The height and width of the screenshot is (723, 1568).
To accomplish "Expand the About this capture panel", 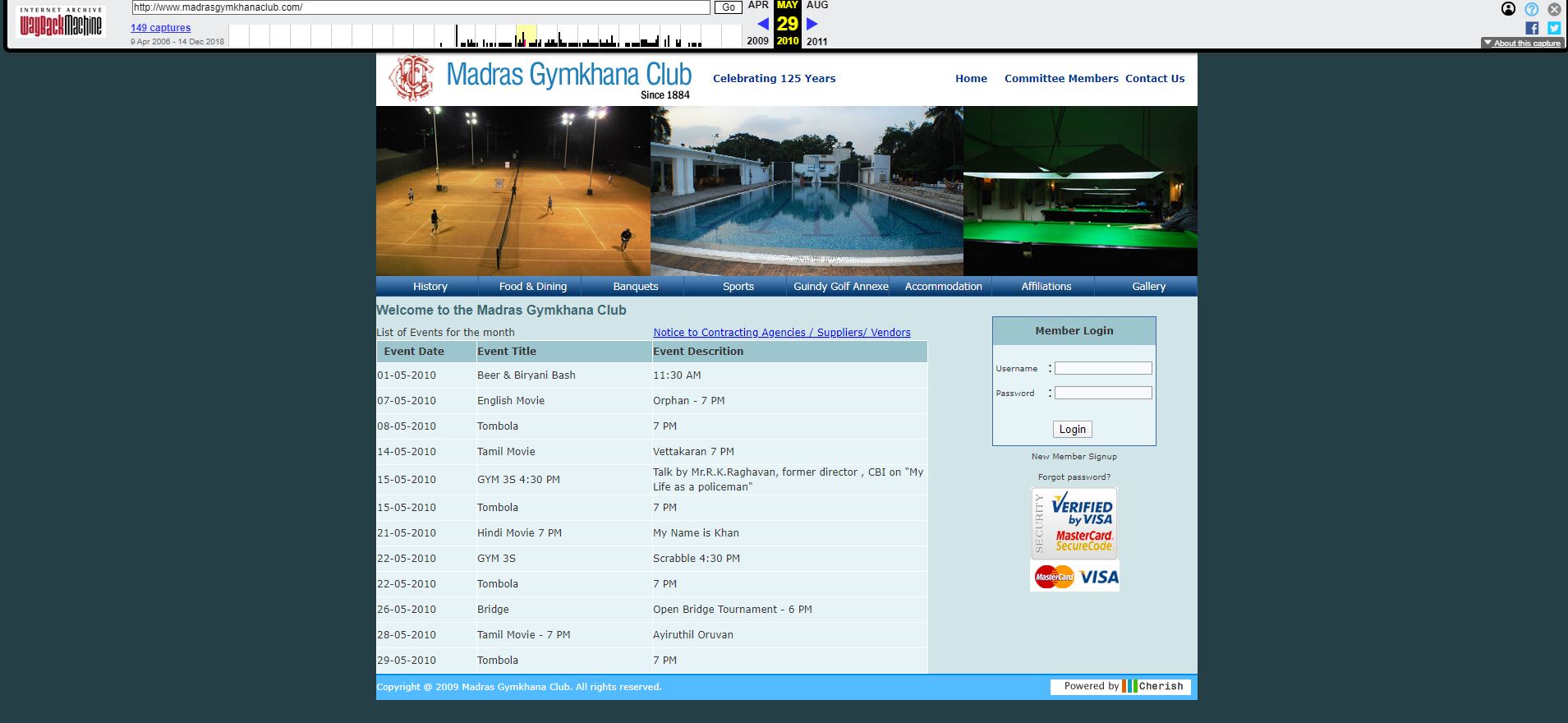I will [1522, 43].
